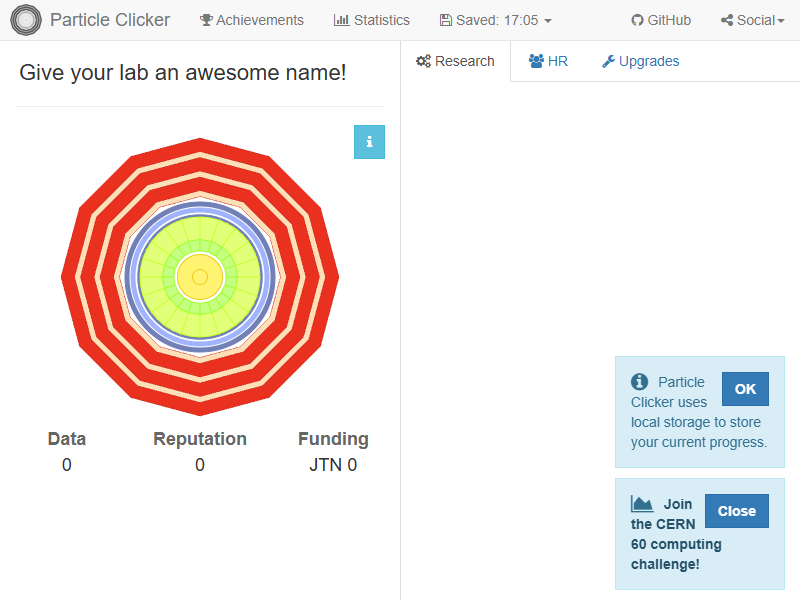Open the Social dropdown caret
The image size is (800, 600).
781,21
